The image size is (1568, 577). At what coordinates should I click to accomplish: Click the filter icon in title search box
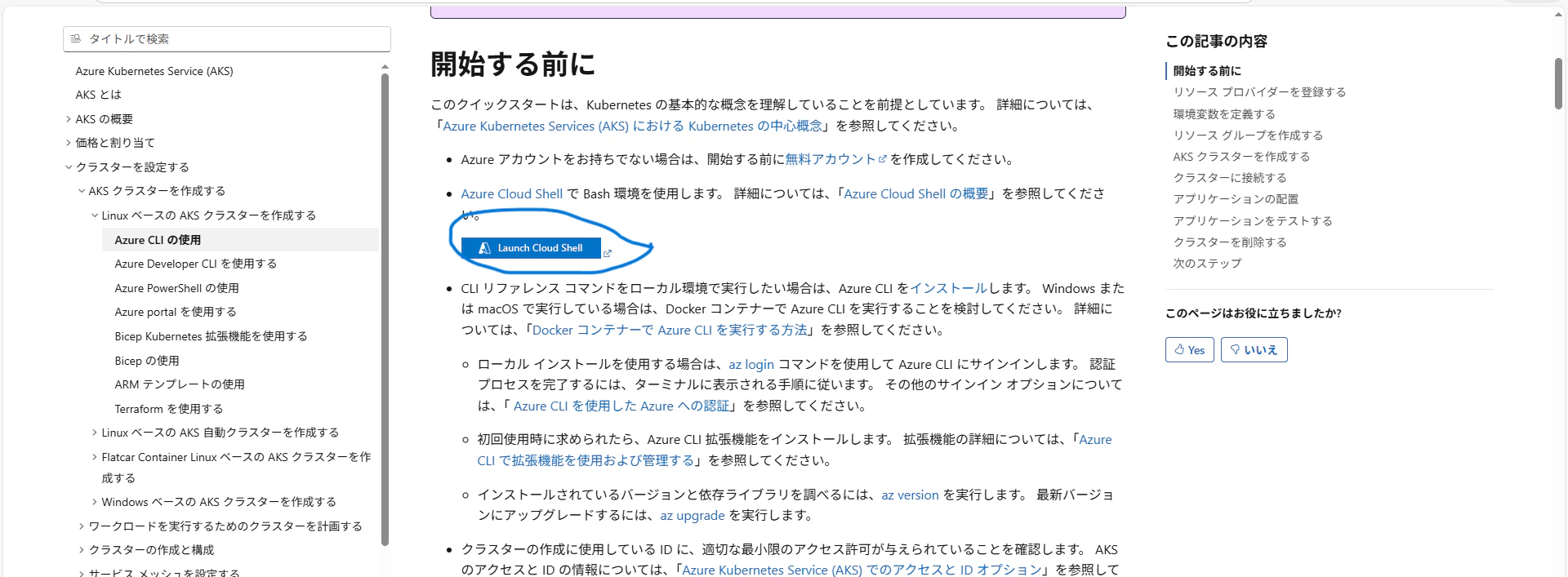point(76,38)
